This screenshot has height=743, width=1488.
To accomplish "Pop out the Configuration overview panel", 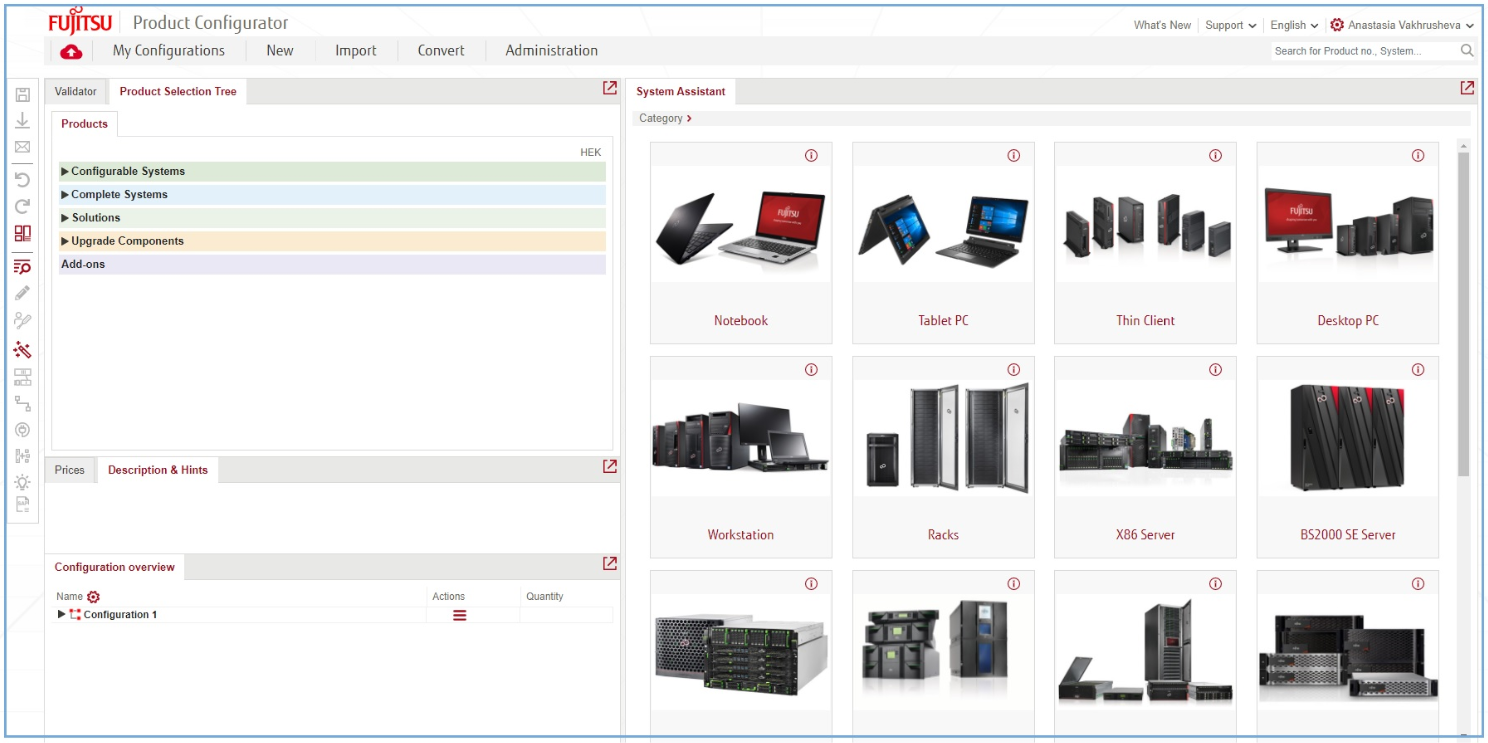I will tap(610, 563).
